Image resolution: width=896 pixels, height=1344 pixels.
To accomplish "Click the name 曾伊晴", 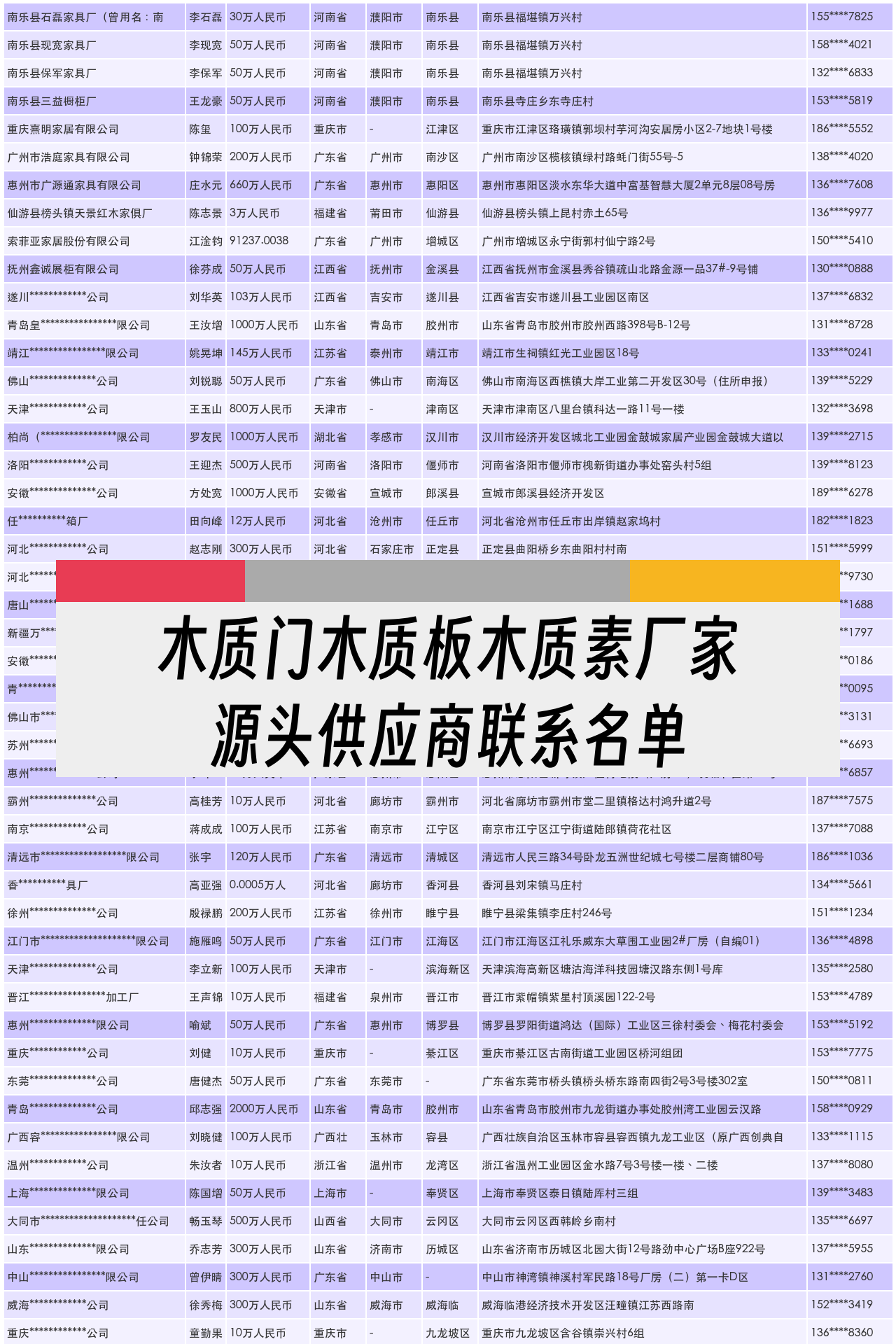I will [x=205, y=1277].
